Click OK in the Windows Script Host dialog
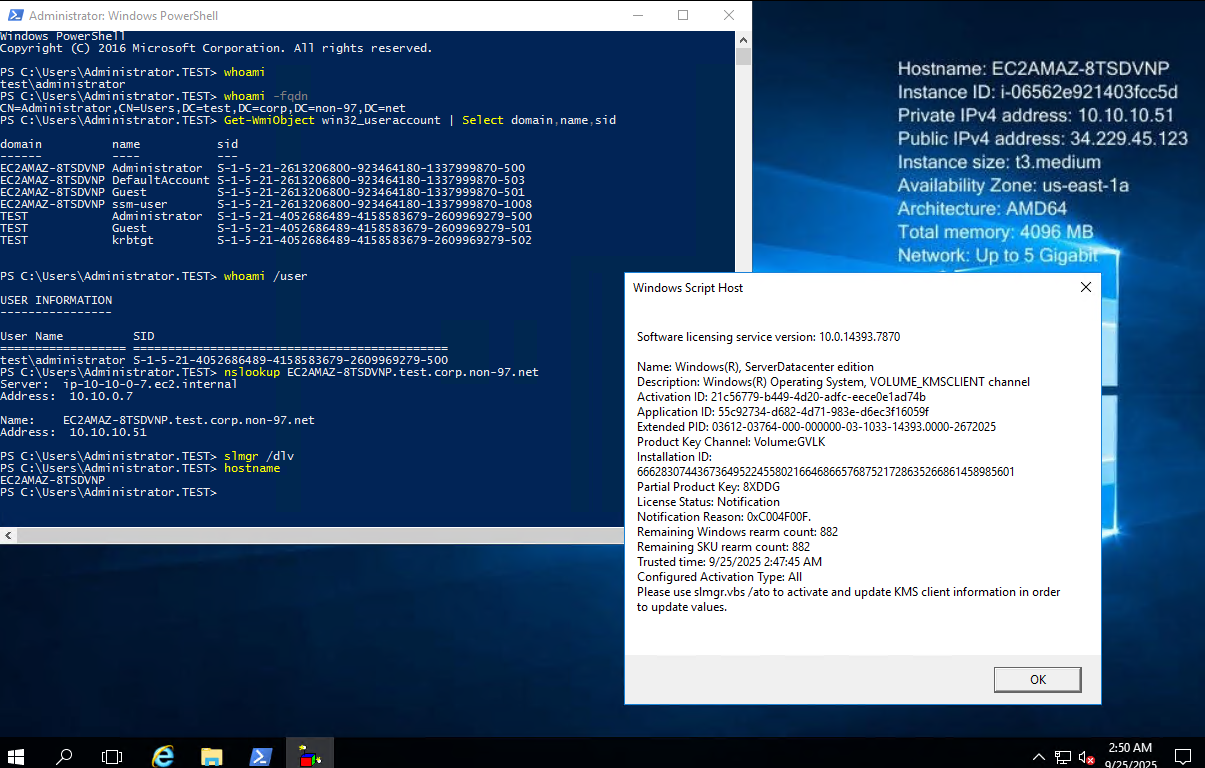 point(1037,679)
